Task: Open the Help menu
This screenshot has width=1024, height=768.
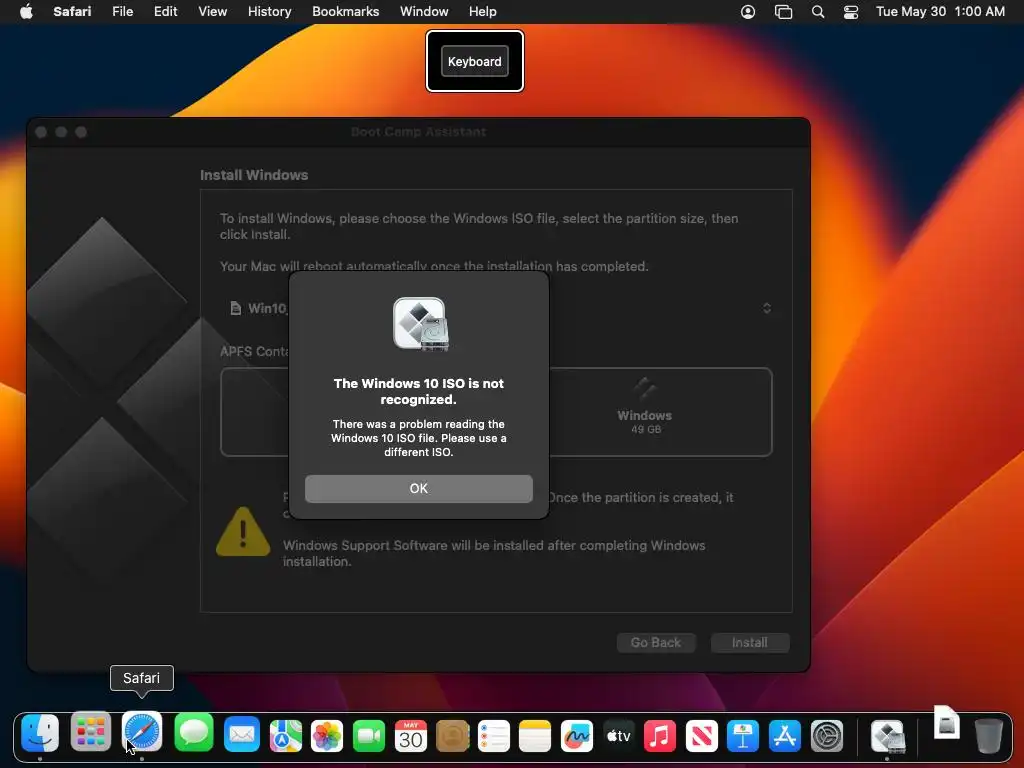Action: click(x=483, y=11)
